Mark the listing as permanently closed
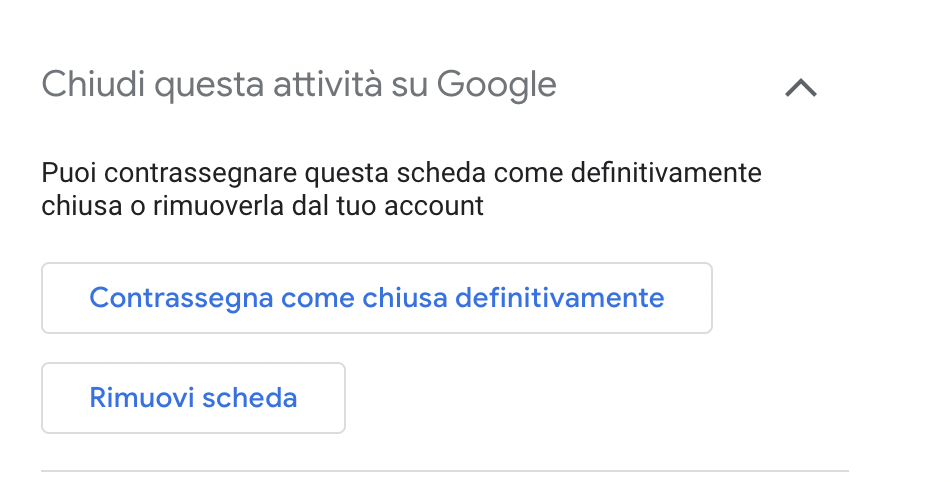The image size is (950, 482). pyautogui.click(x=377, y=298)
